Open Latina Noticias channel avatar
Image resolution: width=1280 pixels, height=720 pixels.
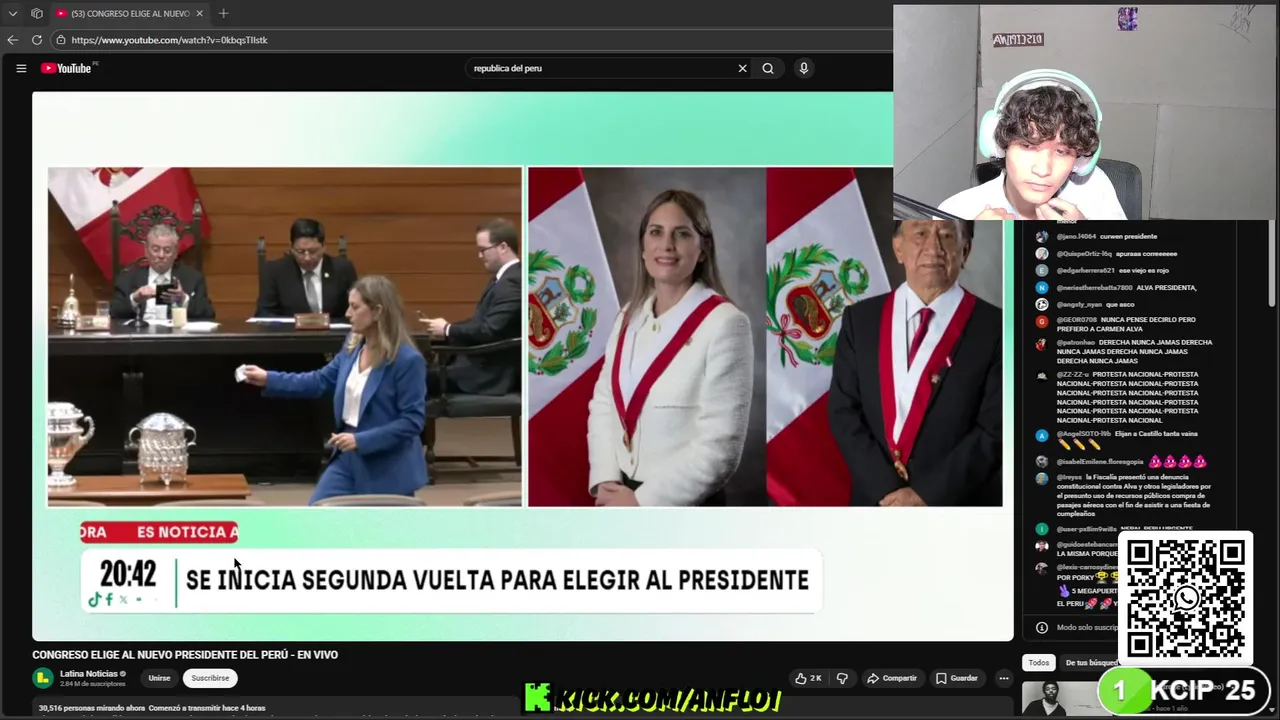pyautogui.click(x=43, y=678)
